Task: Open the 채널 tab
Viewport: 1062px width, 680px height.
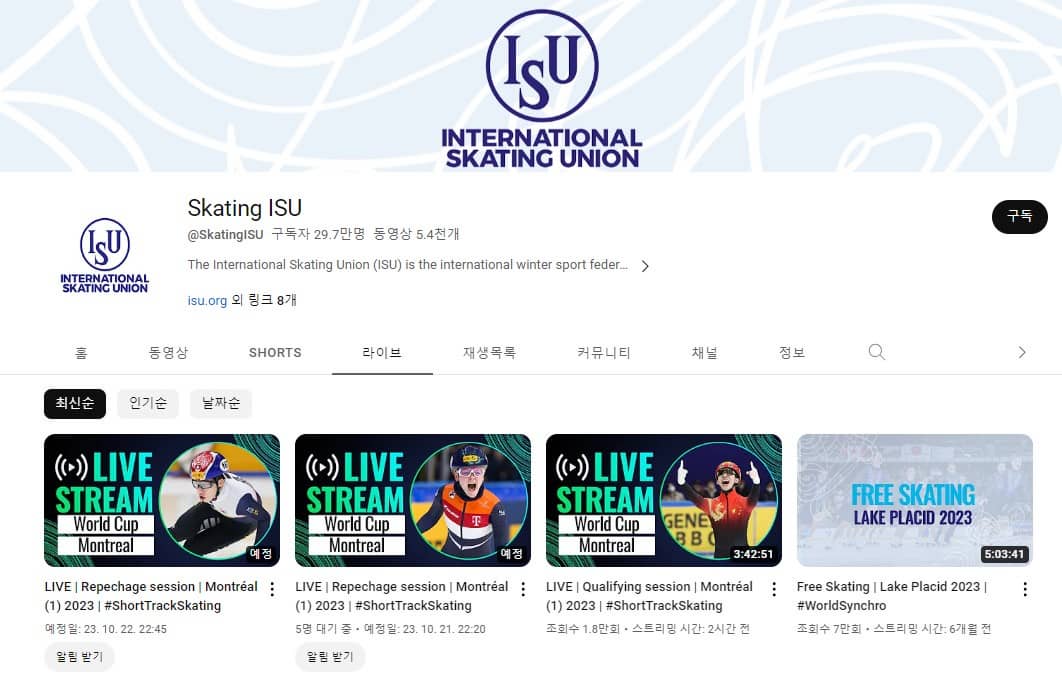Action: tap(704, 353)
